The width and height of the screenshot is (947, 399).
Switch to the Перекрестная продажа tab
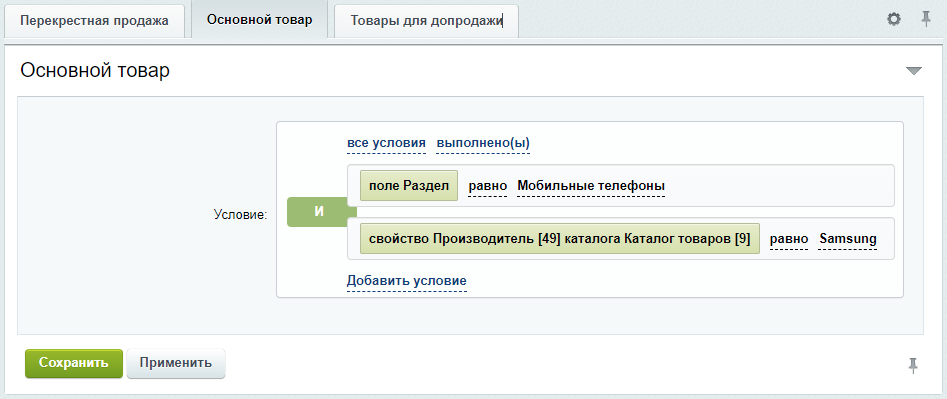pyautogui.click(x=94, y=21)
